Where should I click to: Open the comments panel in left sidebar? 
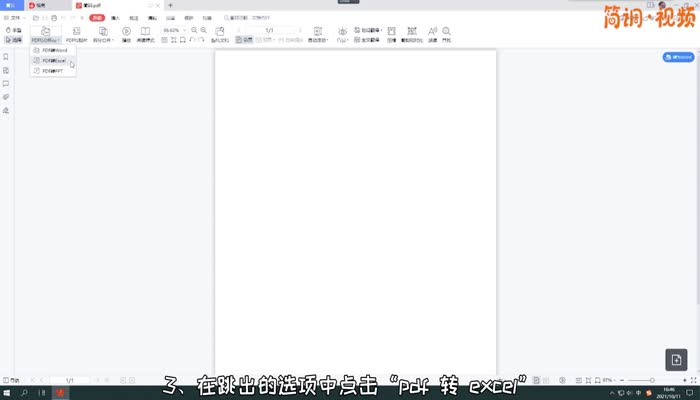[x=6, y=84]
